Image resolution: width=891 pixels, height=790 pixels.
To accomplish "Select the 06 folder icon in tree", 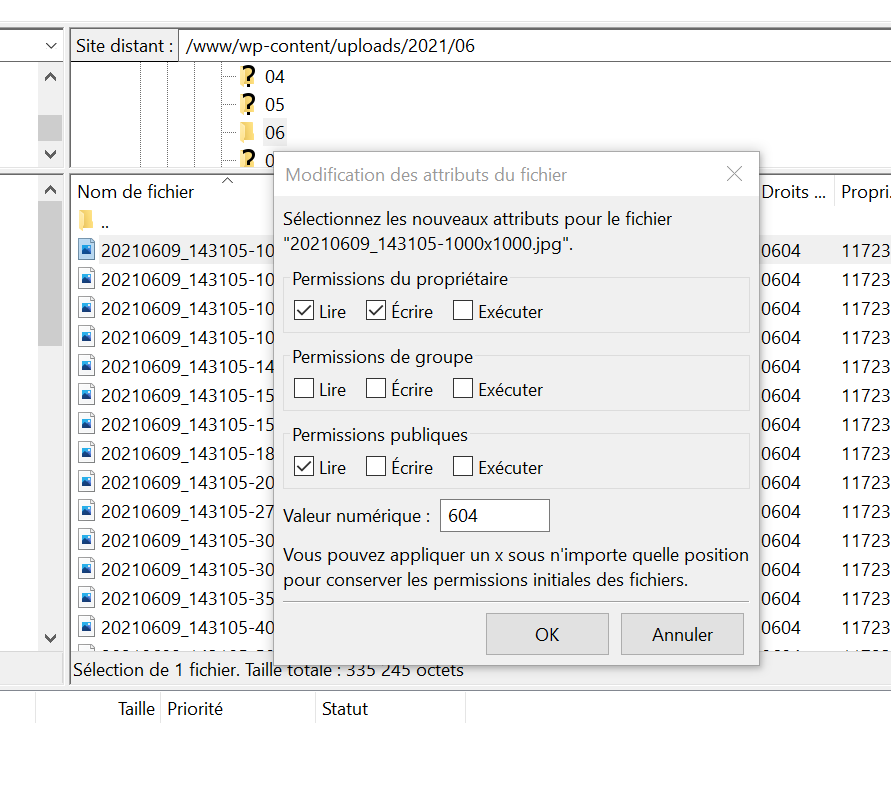I will 247,132.
